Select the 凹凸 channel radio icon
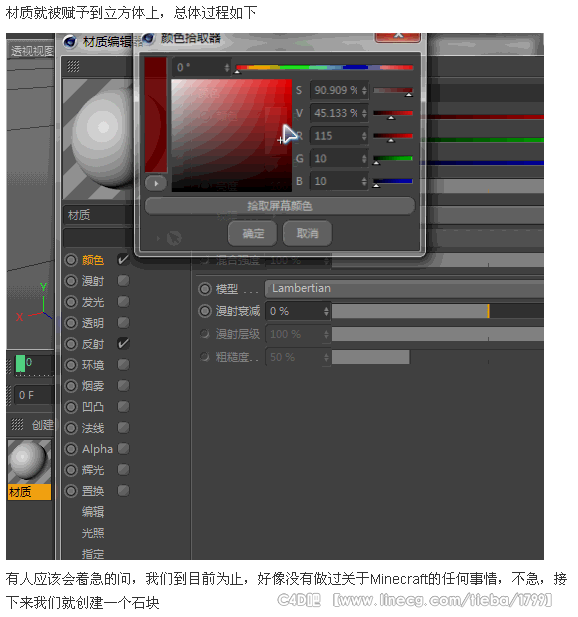This screenshot has height=617, width=578. (x=71, y=407)
